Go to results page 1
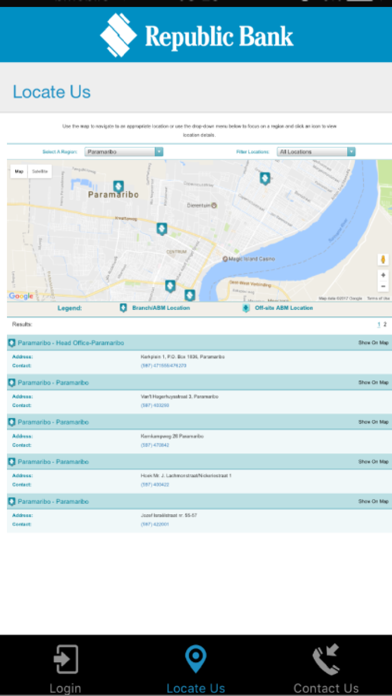The width and height of the screenshot is (392, 696). (379, 324)
